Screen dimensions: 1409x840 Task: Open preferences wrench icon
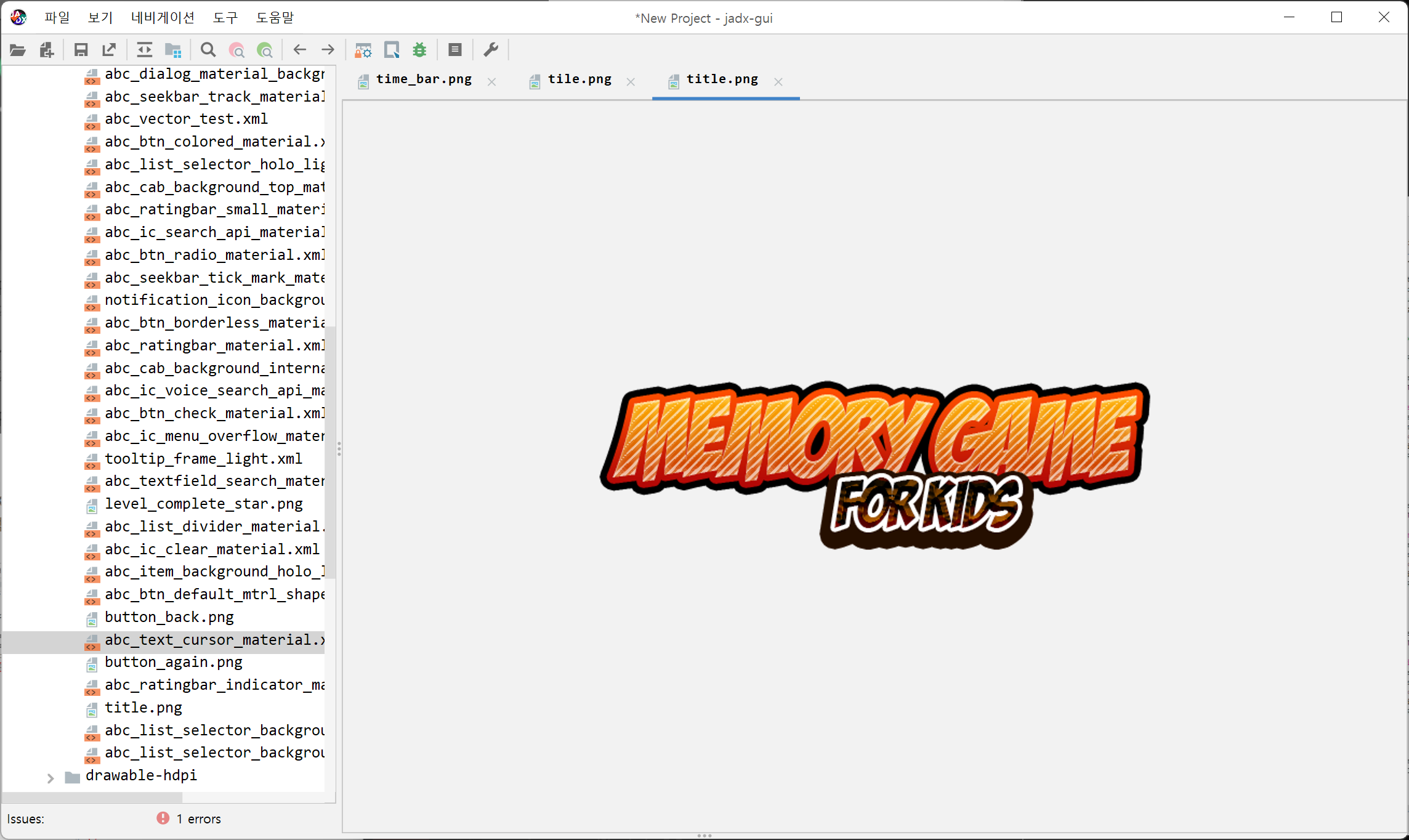(x=491, y=50)
